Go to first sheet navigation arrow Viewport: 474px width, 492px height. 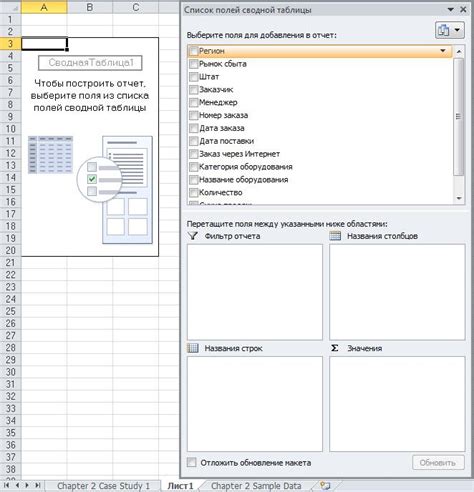(x=6, y=485)
